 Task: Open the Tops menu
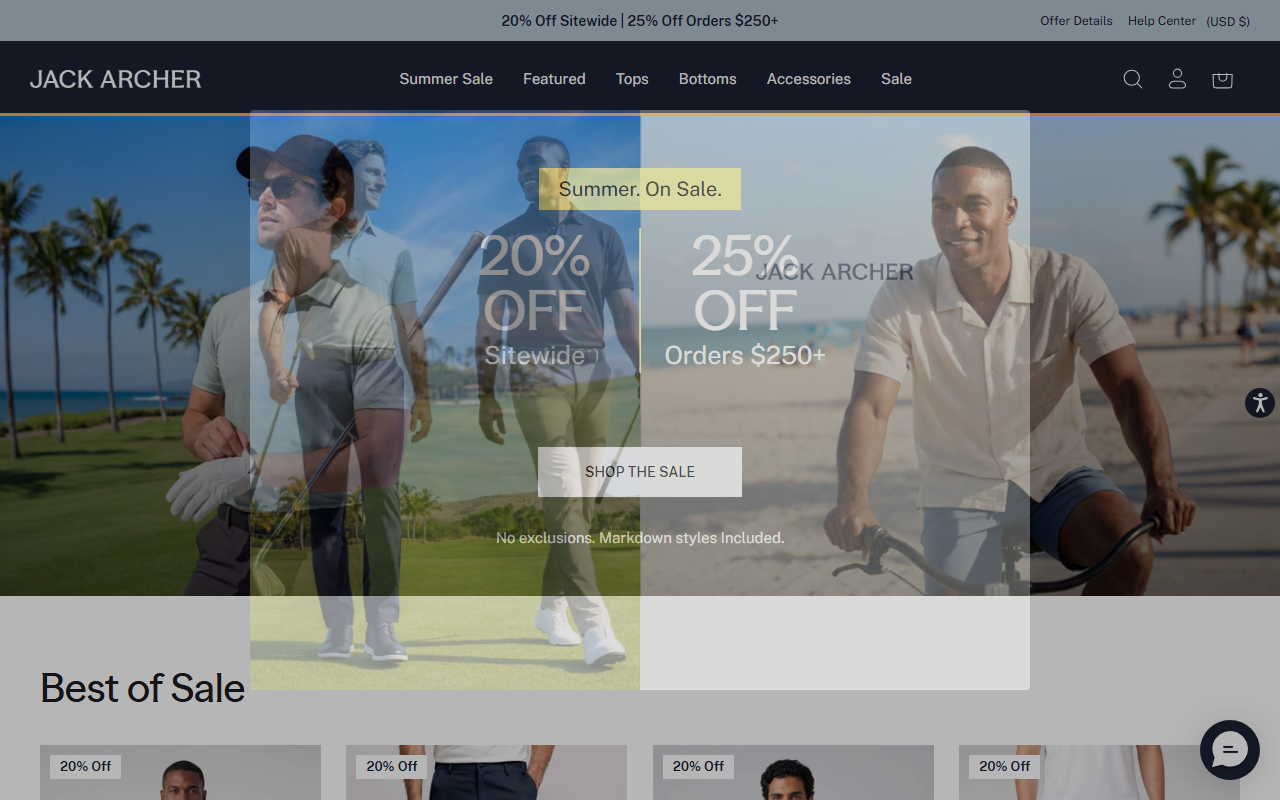(x=632, y=79)
